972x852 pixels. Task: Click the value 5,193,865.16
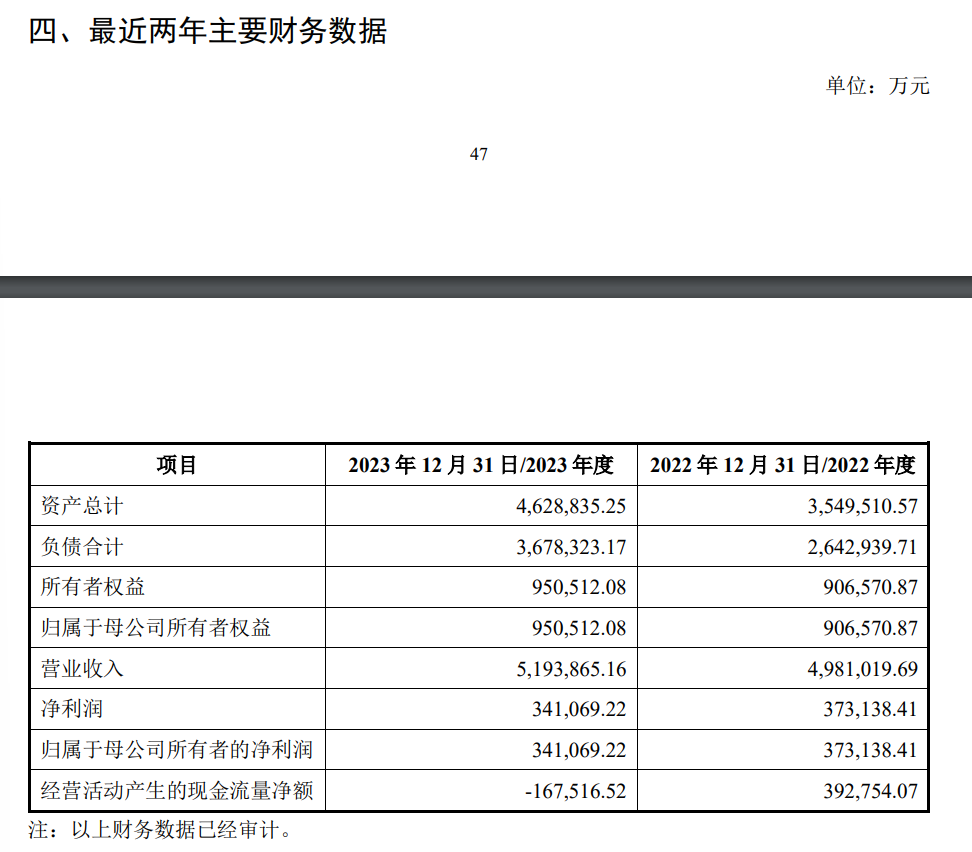click(x=571, y=669)
